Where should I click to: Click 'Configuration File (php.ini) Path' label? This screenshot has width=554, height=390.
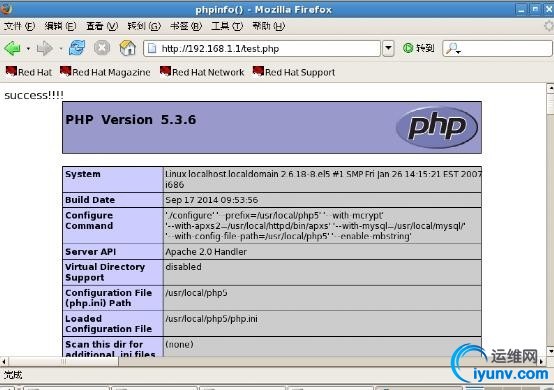pyautogui.click(x=108, y=298)
